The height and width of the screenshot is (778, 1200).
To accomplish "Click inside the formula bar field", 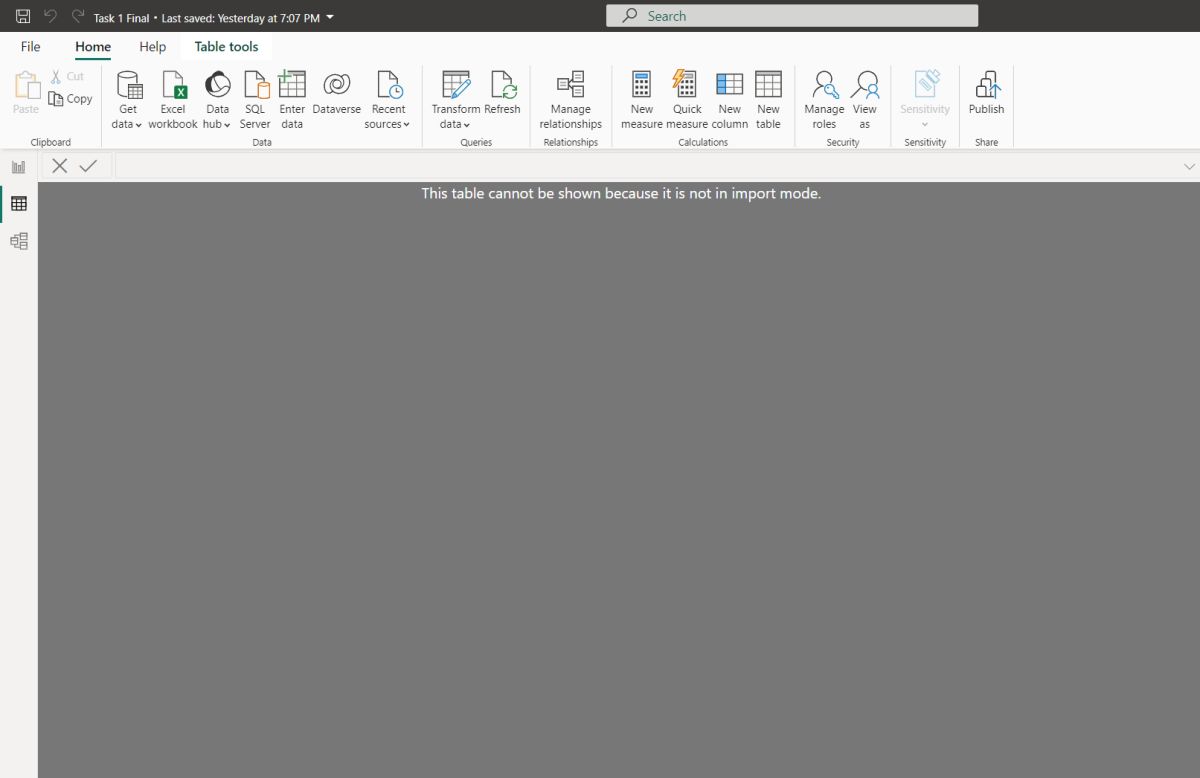I will (x=647, y=166).
